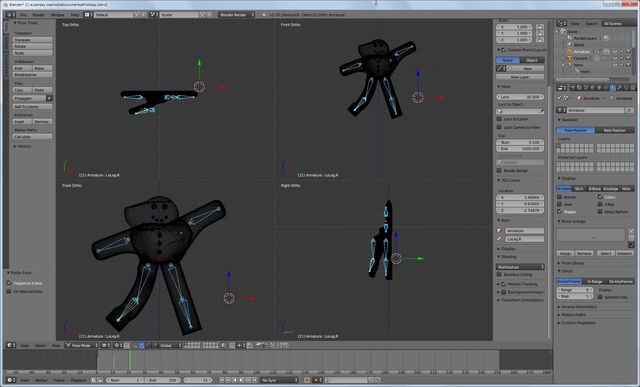Click the jump to end frame button
640x387 pixels.
pyautogui.click(x=255, y=380)
